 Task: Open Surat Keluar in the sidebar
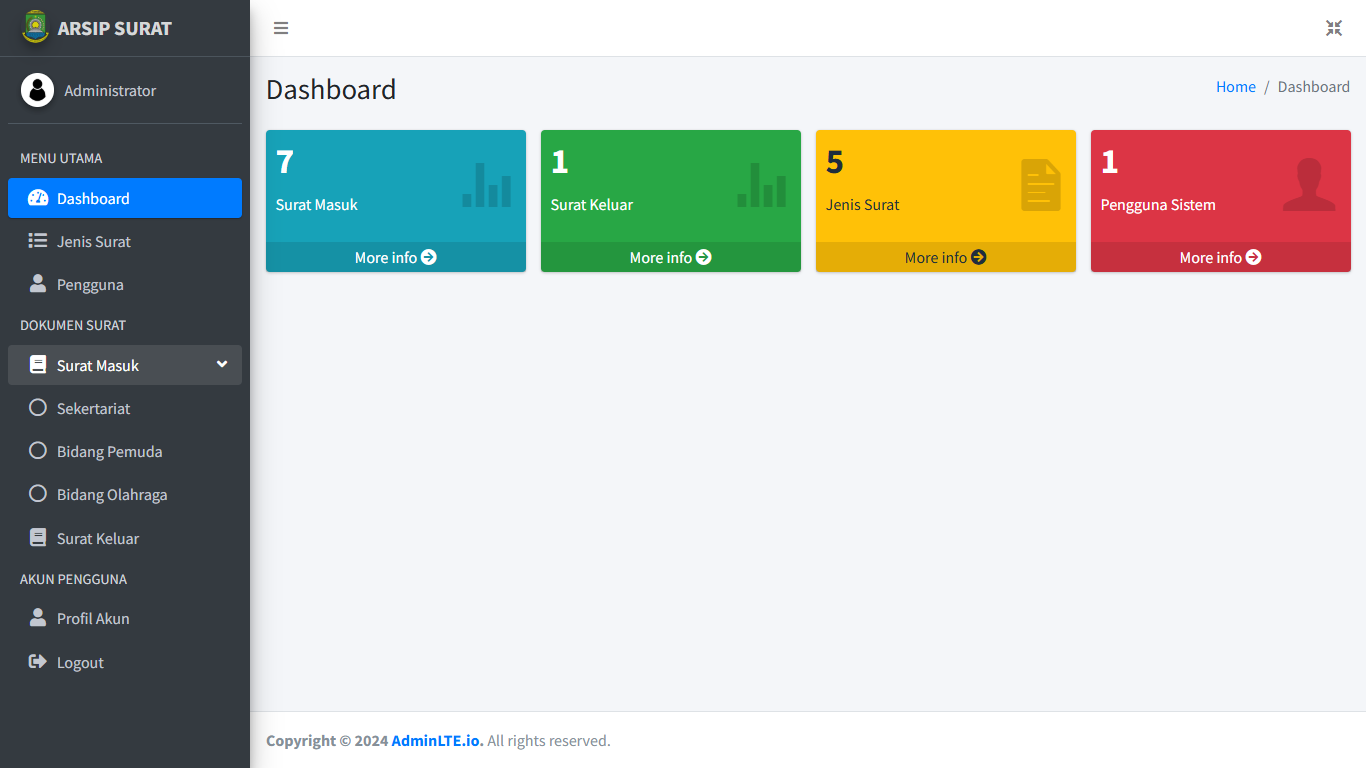tap(97, 538)
